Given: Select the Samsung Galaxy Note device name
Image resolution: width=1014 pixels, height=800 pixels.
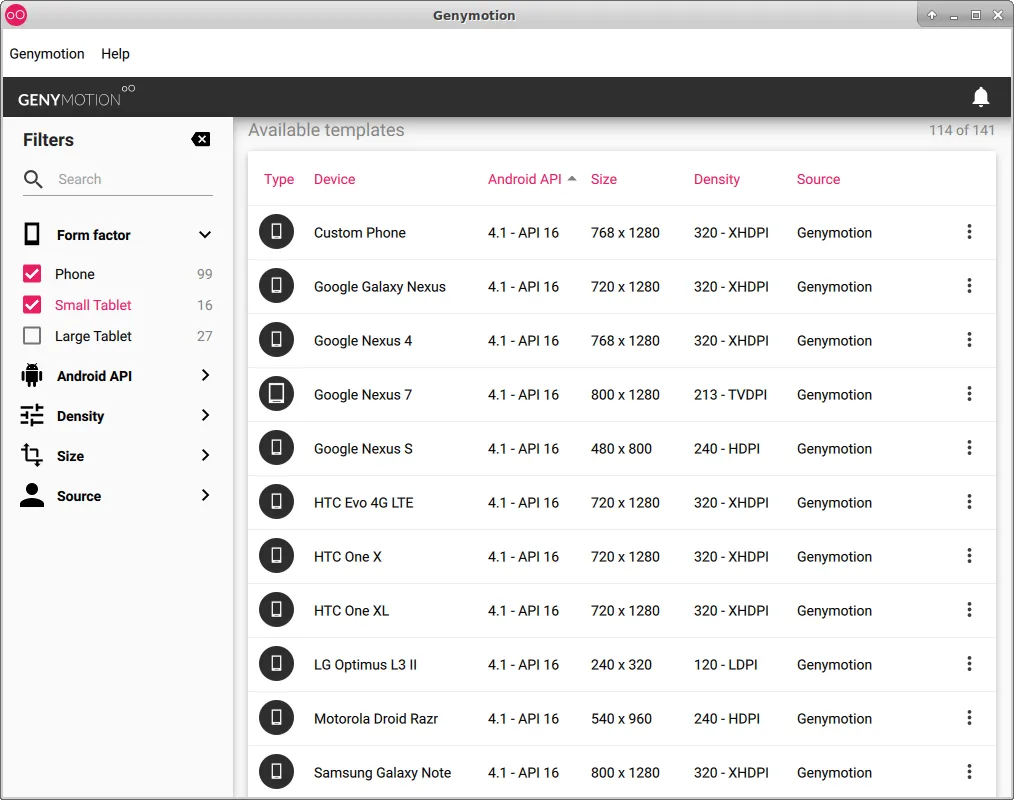Looking at the screenshot, I should pyautogui.click(x=382, y=773).
